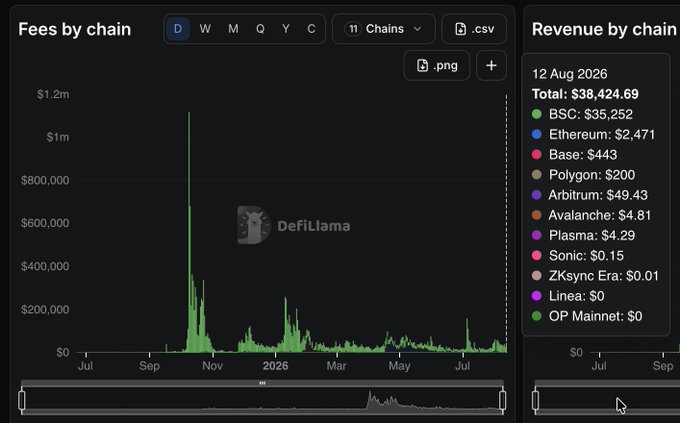Click the brown Avalanche legend dot

tap(536, 215)
